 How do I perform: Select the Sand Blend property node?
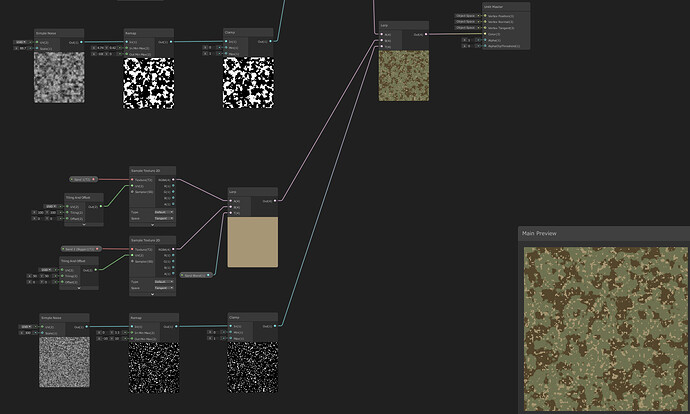point(196,275)
